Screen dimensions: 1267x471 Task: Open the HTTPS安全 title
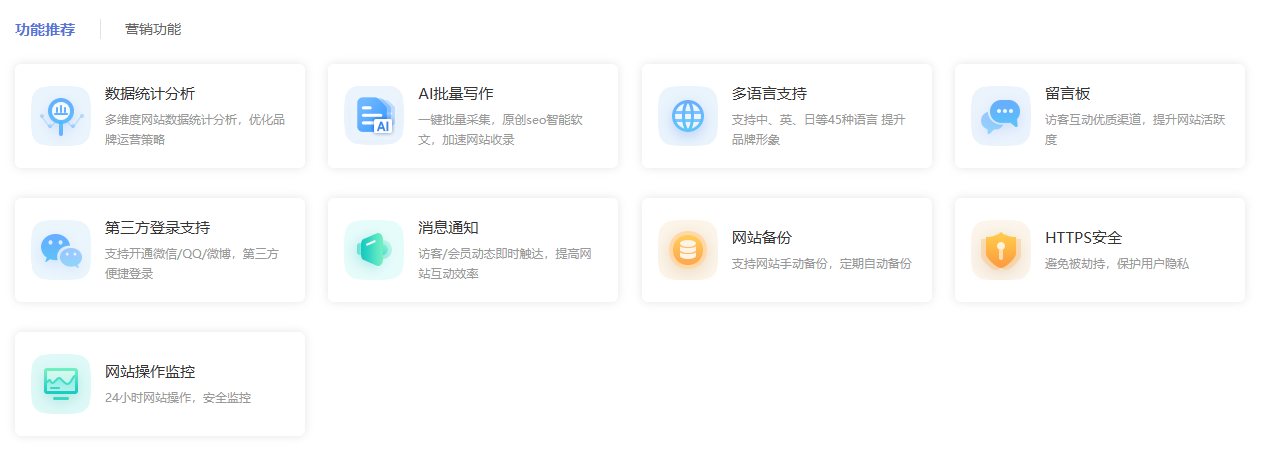pyautogui.click(x=1084, y=238)
